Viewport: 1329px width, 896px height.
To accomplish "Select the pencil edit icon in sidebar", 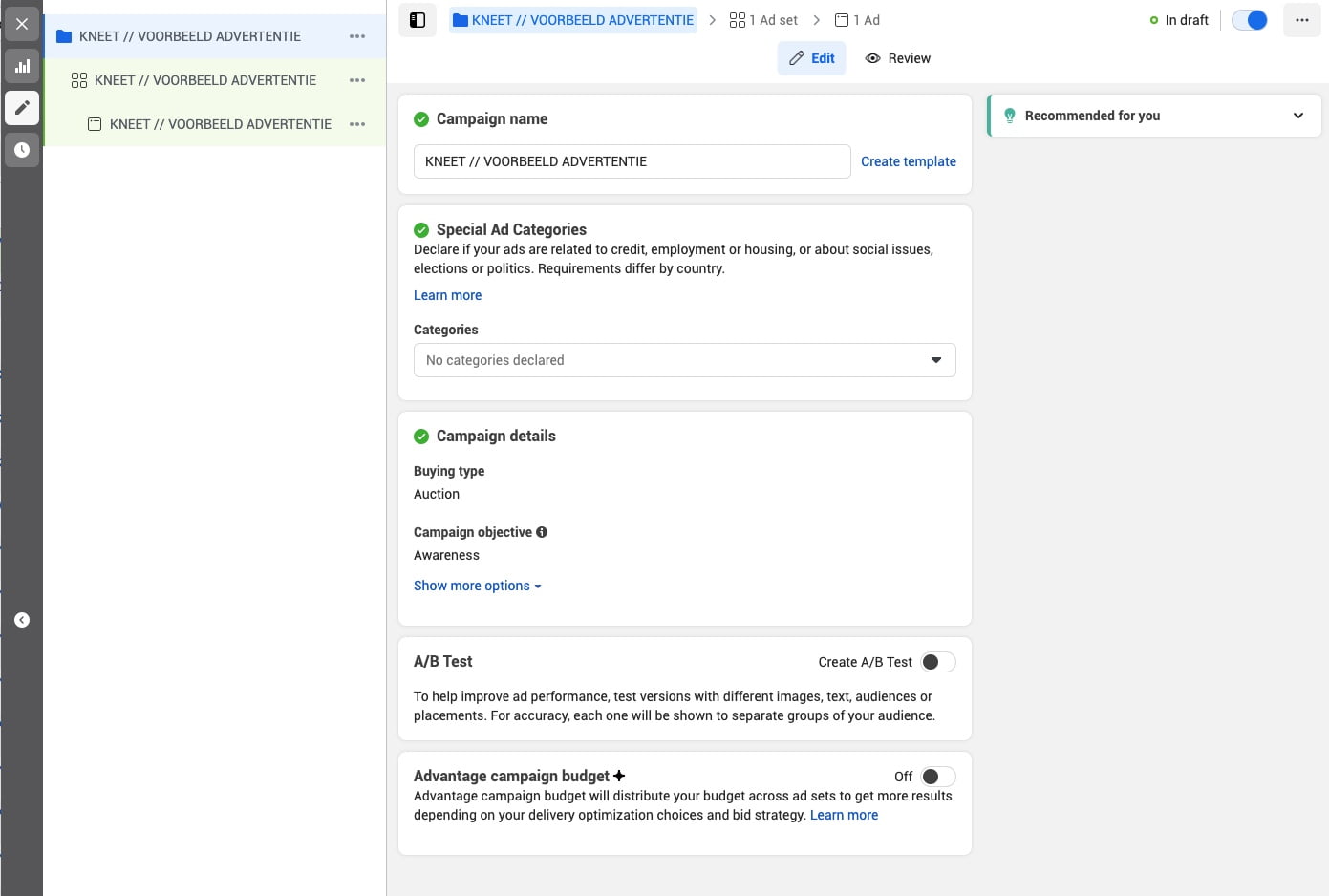I will point(22,107).
